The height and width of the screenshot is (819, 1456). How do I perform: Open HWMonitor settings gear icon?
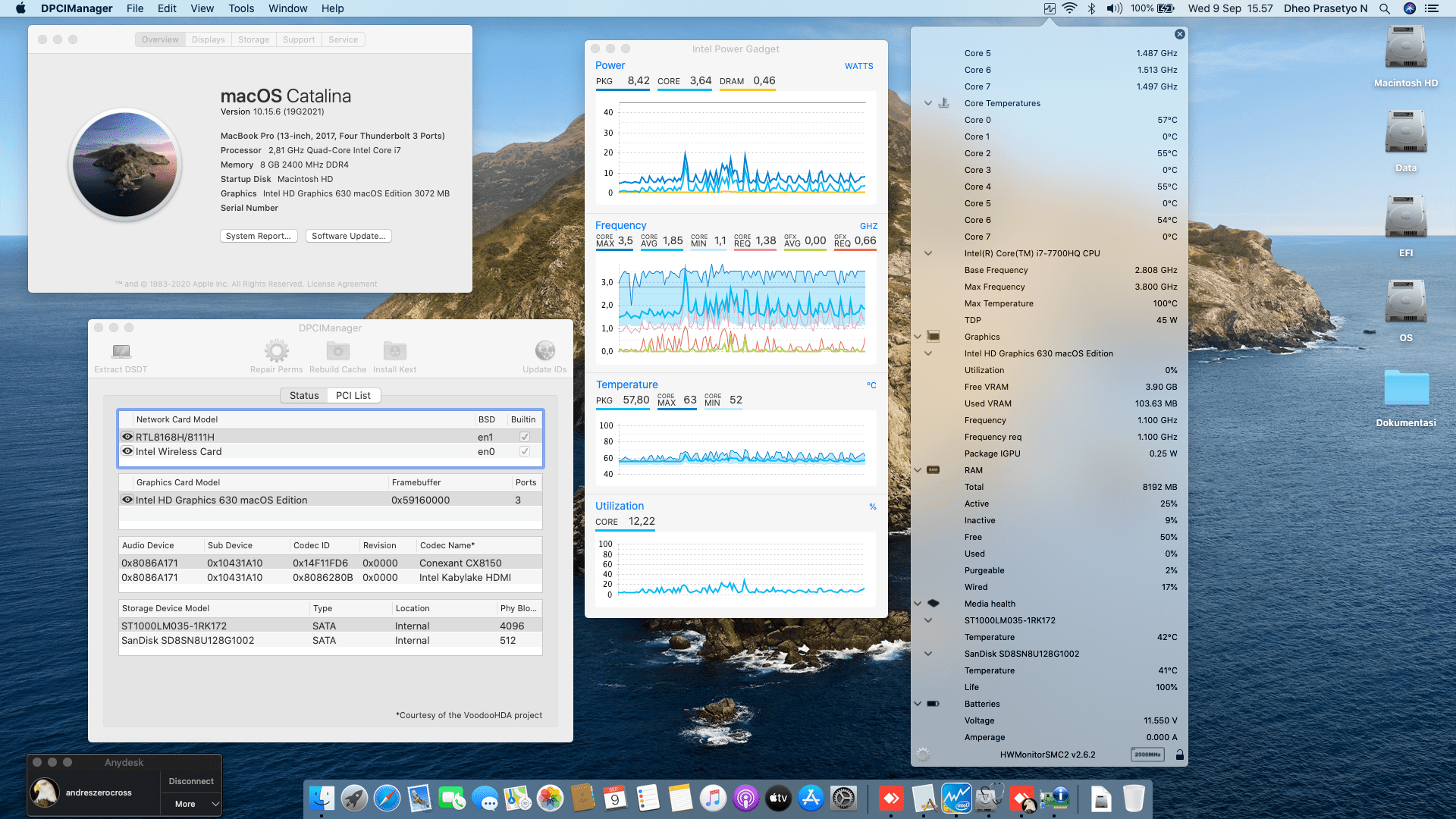click(x=923, y=755)
